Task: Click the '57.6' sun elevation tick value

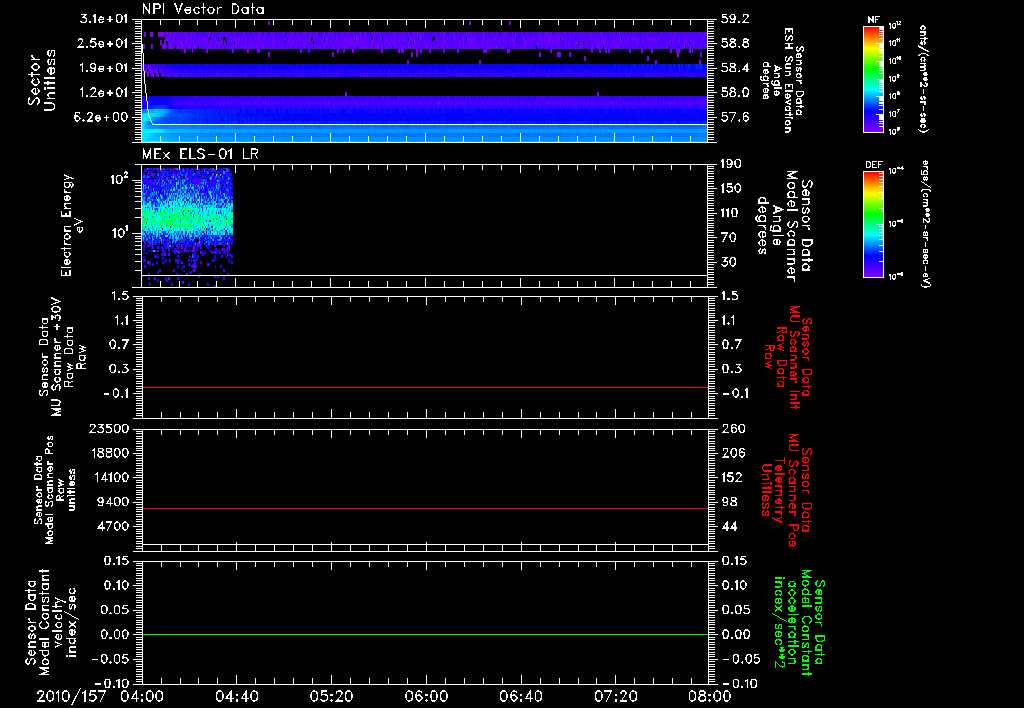Action: tap(735, 118)
